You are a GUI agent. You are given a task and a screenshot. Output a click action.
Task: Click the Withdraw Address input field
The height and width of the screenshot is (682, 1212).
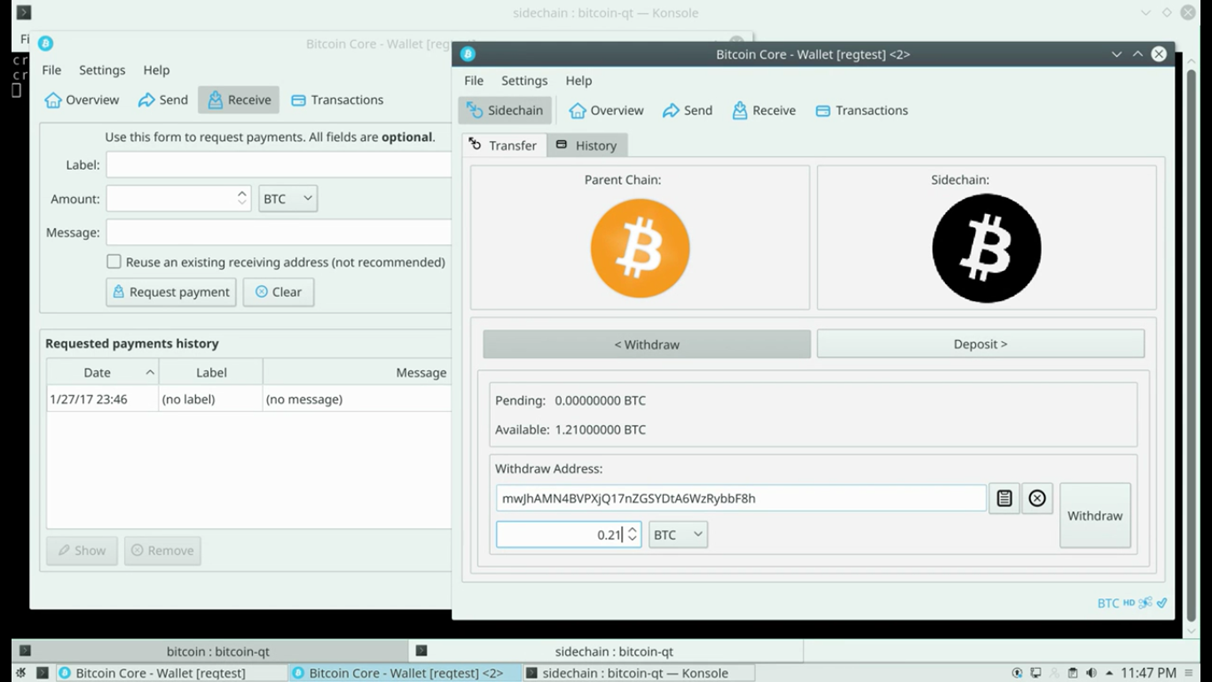pos(741,498)
